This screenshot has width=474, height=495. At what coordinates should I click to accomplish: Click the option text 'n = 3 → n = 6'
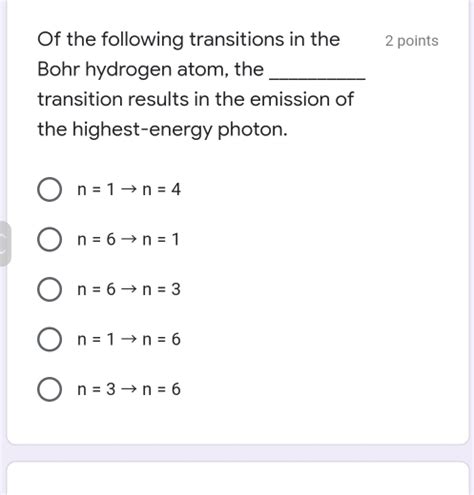click(x=129, y=389)
